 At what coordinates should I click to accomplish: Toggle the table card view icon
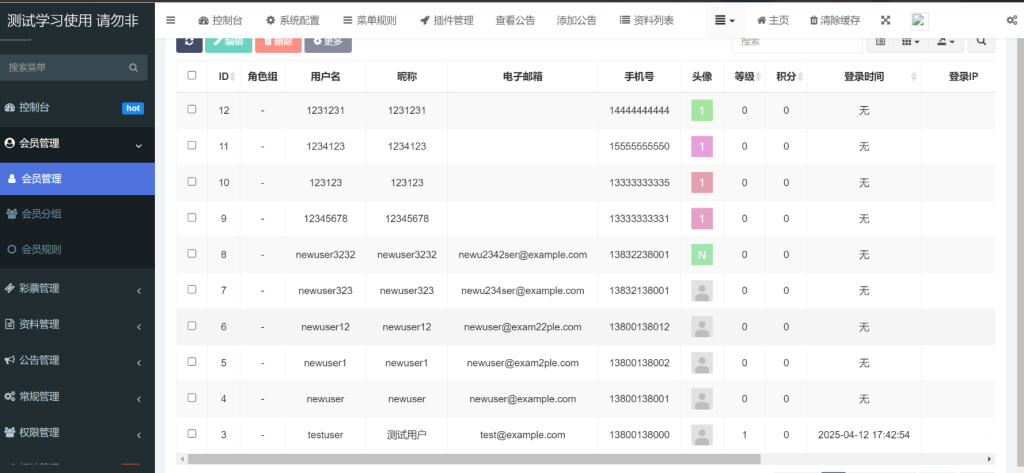880,42
